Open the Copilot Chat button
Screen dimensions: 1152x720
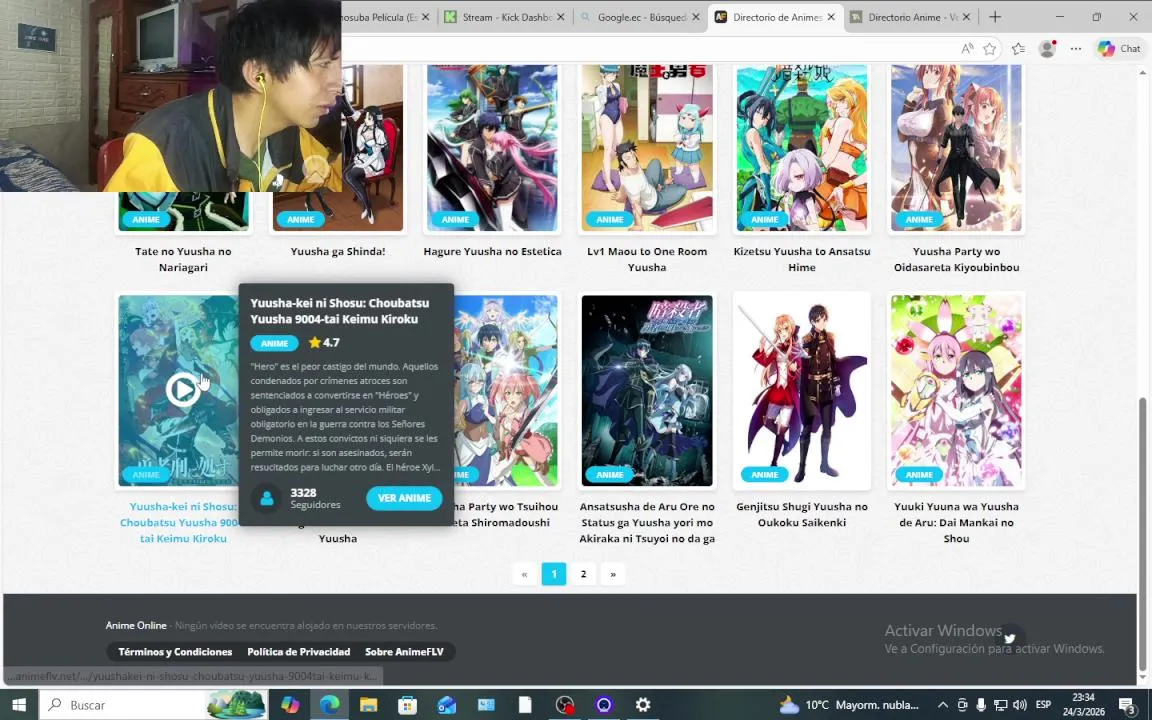tap(1120, 48)
